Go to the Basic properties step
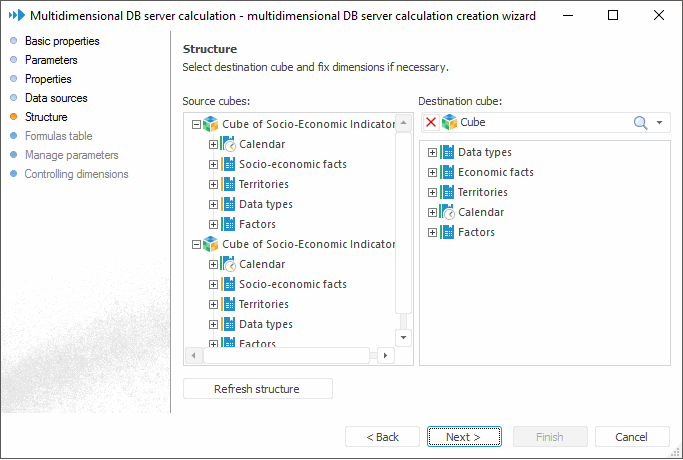 [62, 41]
